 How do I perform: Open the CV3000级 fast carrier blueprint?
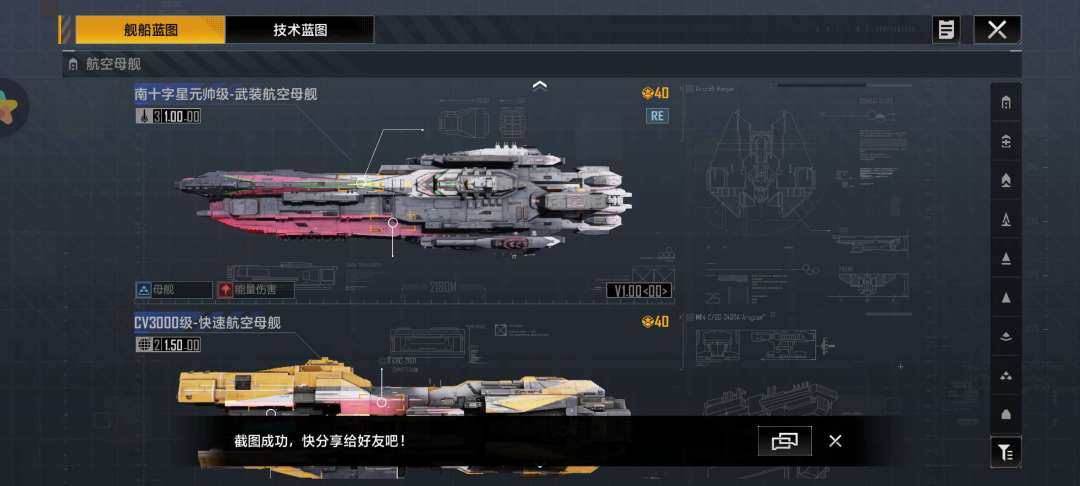coord(207,323)
